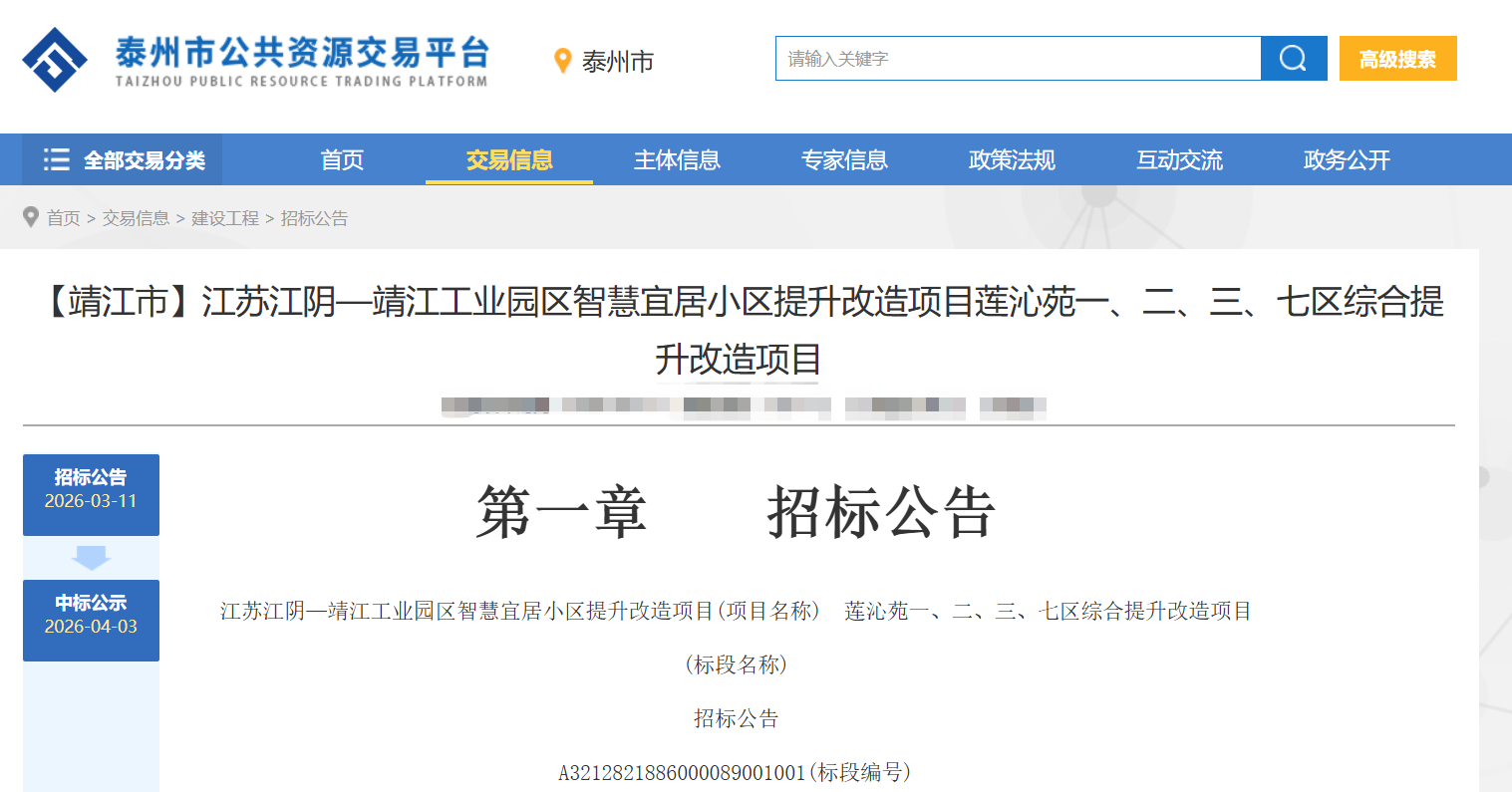Open the 主体信息 navigation tab
This screenshot has width=1512, height=792.
coord(677,160)
